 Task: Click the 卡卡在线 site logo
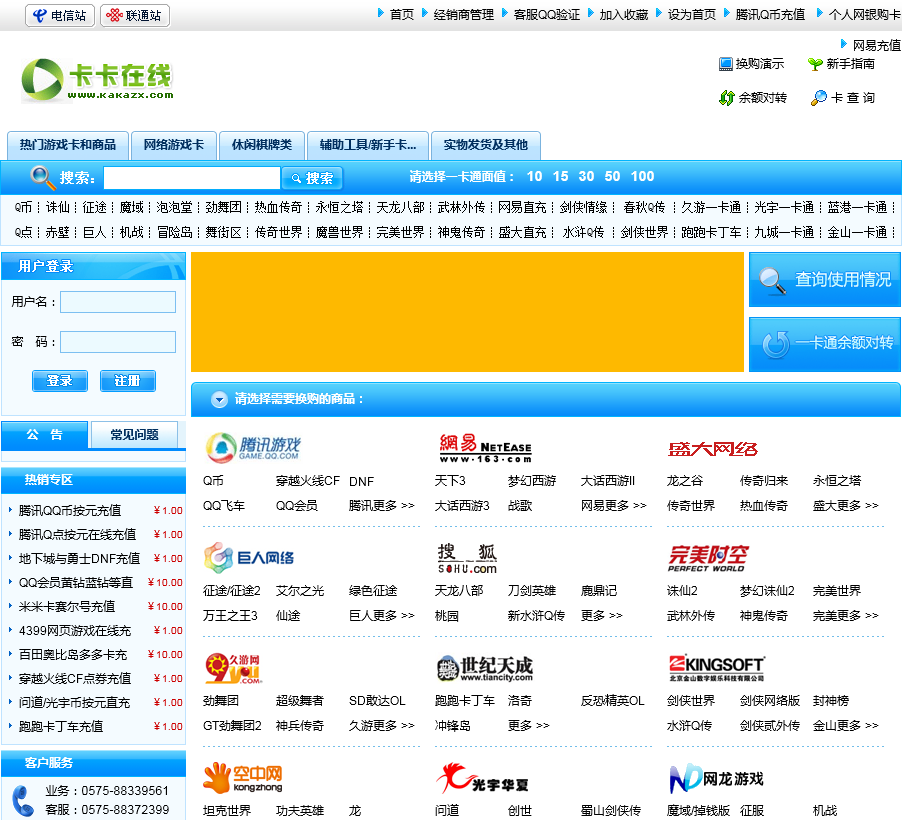point(97,81)
